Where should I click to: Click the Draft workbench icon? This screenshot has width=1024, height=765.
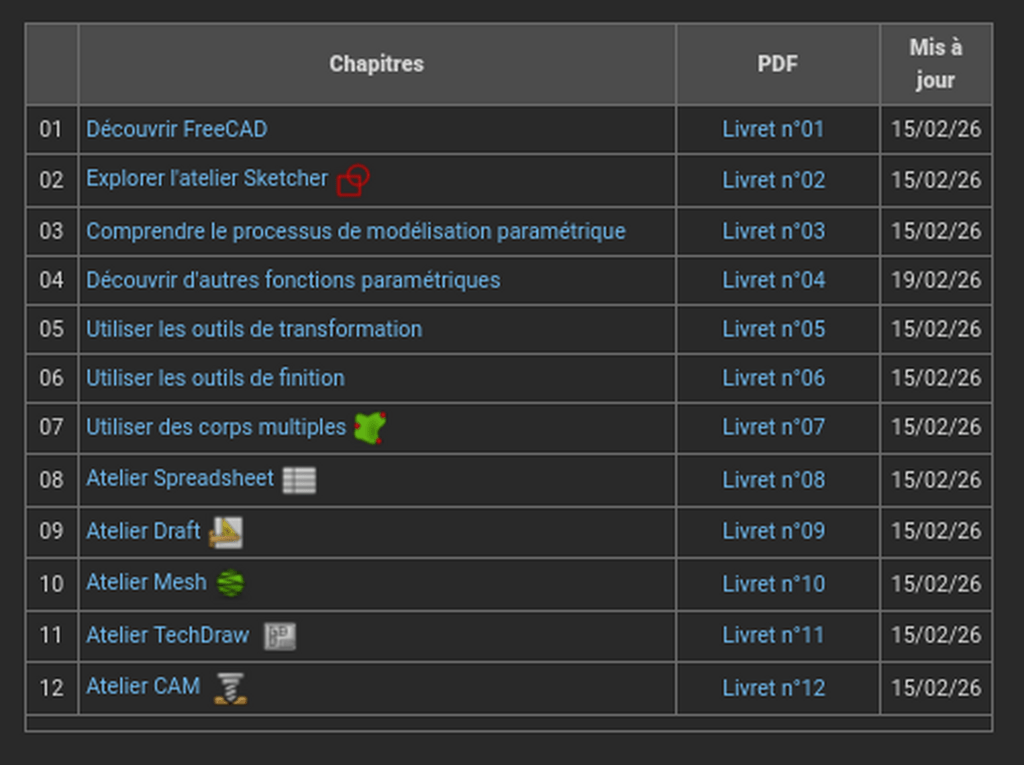click(226, 532)
